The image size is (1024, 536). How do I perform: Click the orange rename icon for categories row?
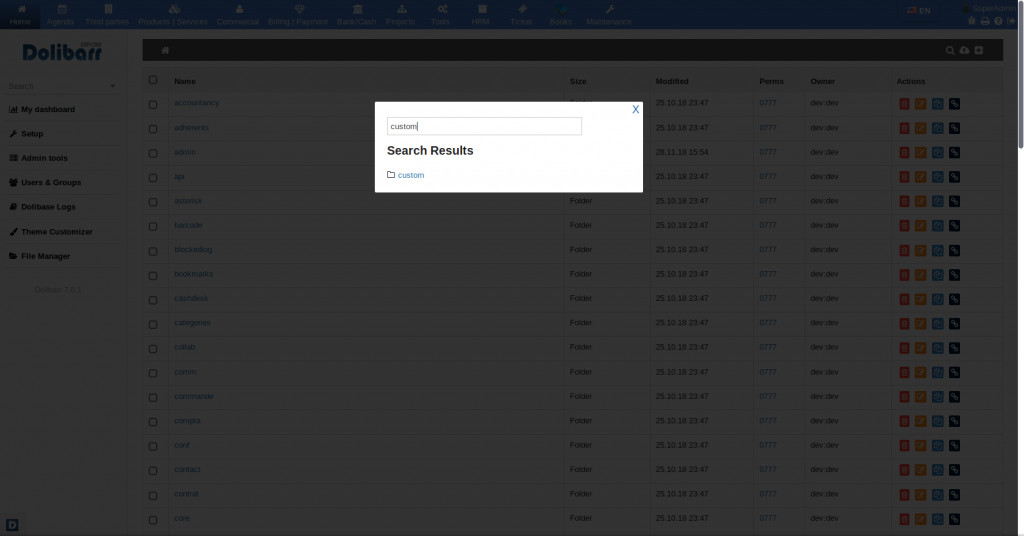coord(920,323)
